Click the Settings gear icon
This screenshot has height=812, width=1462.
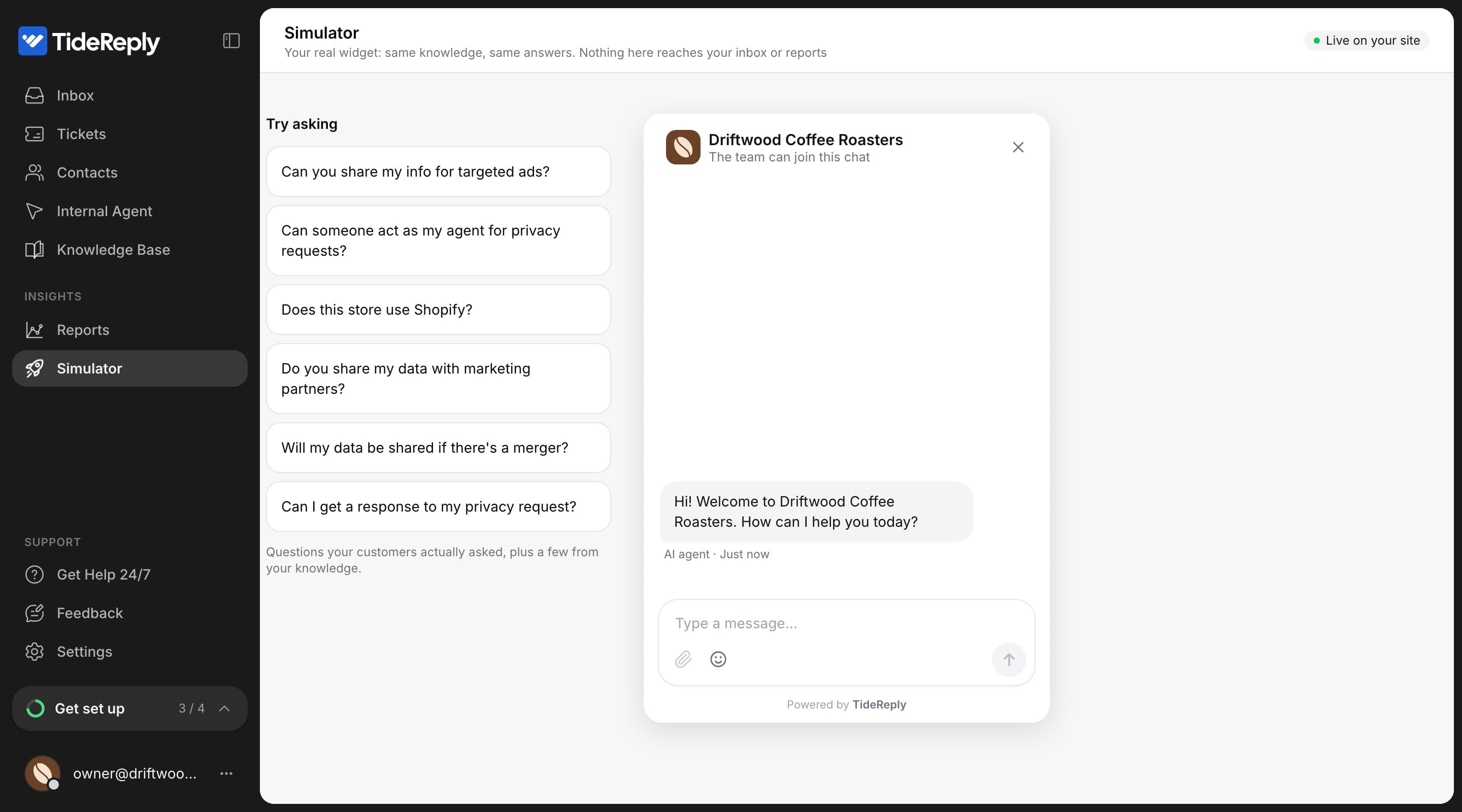34,652
